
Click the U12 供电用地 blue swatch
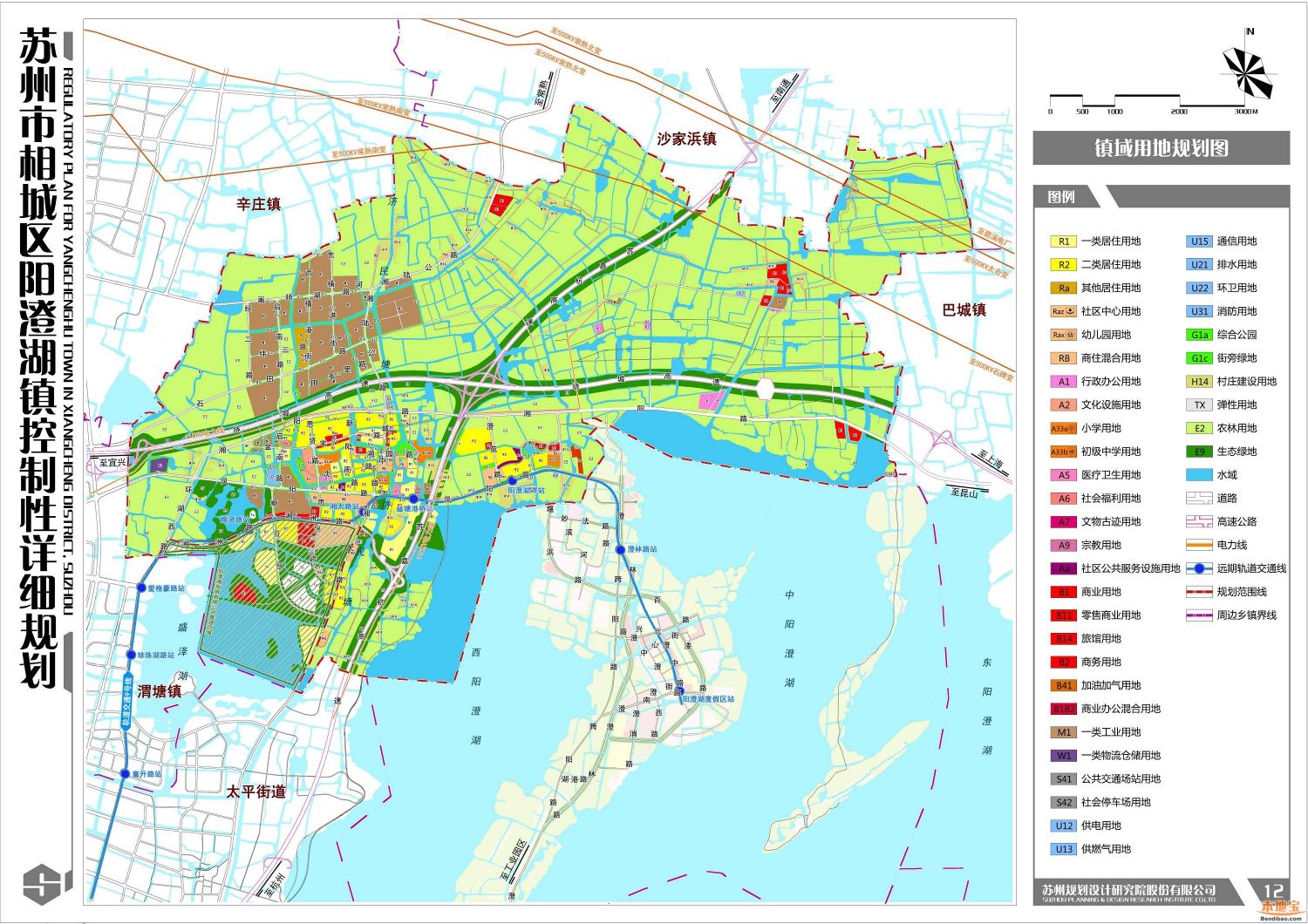1064,825
